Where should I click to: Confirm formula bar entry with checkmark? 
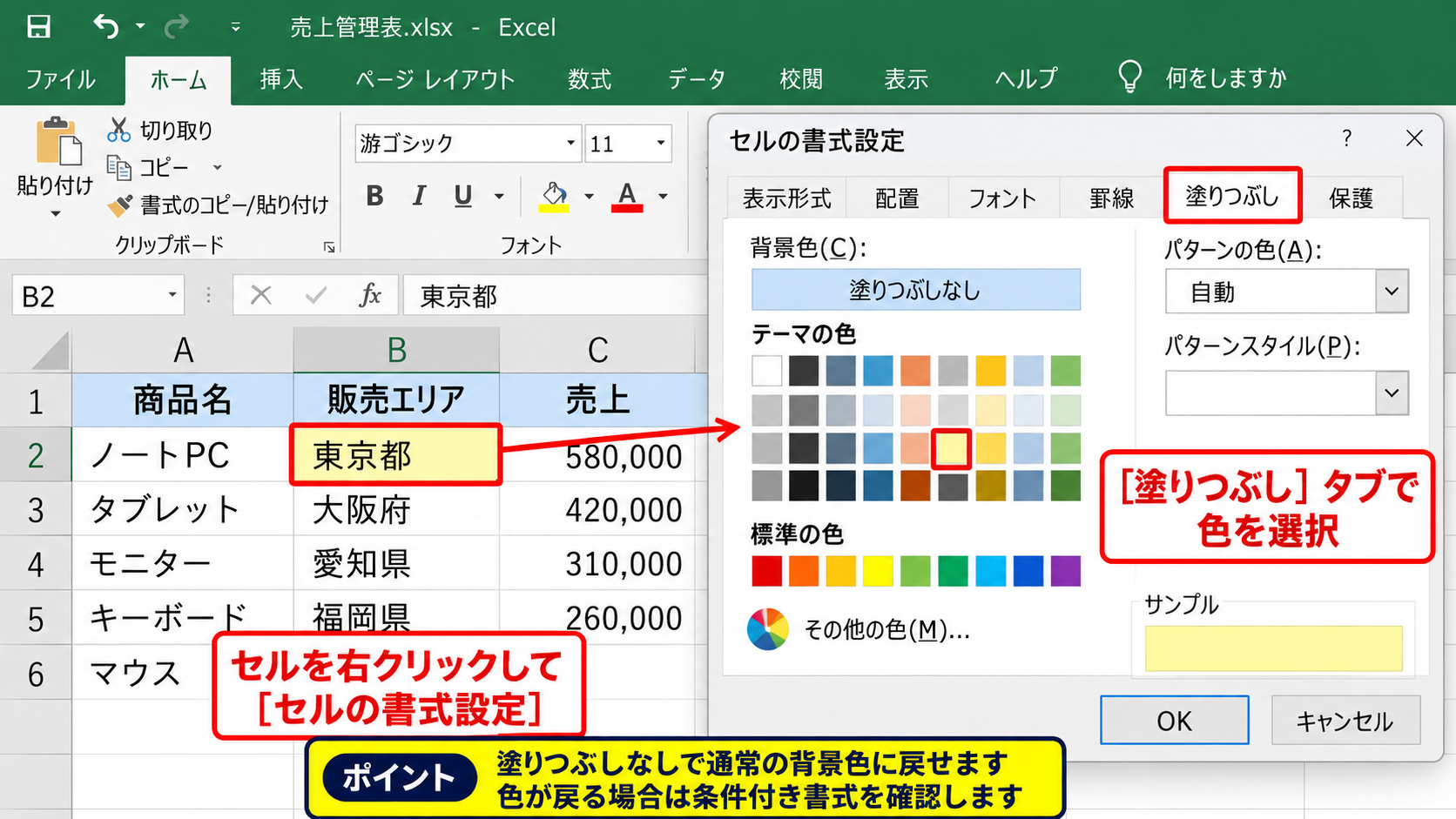coord(315,295)
